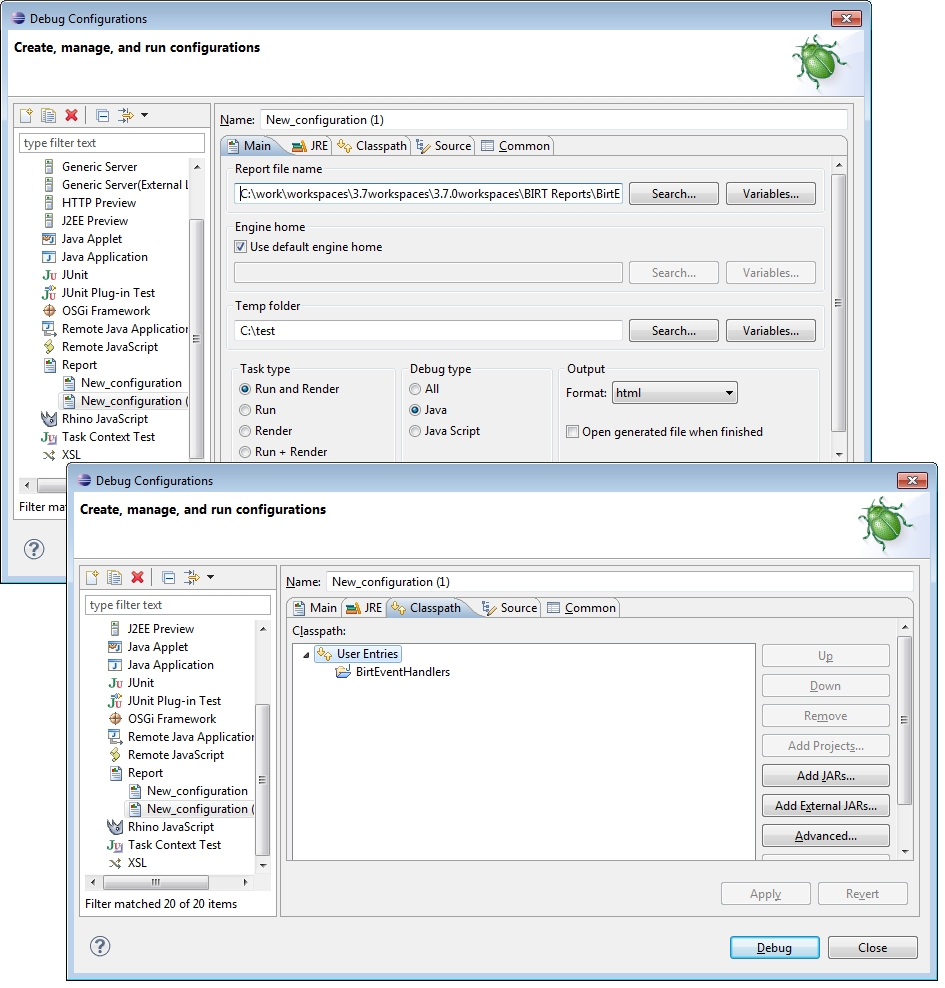The height and width of the screenshot is (988, 945).
Task: Select Run and Render task type
Action: 245,389
